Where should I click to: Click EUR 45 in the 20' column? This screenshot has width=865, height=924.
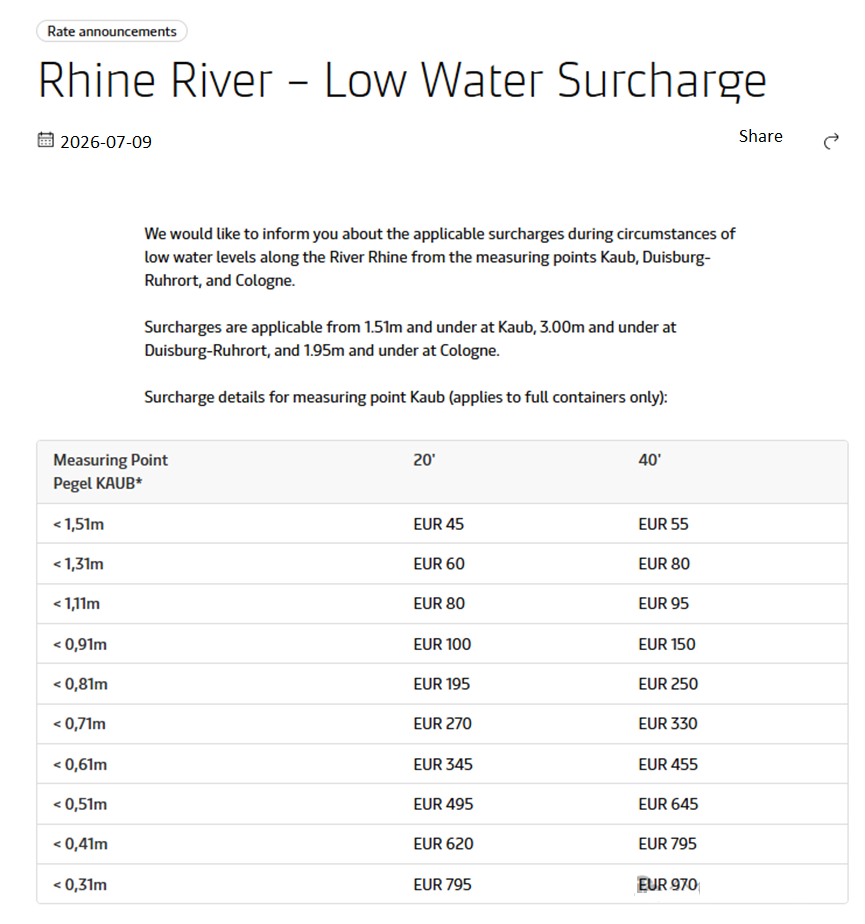(438, 524)
